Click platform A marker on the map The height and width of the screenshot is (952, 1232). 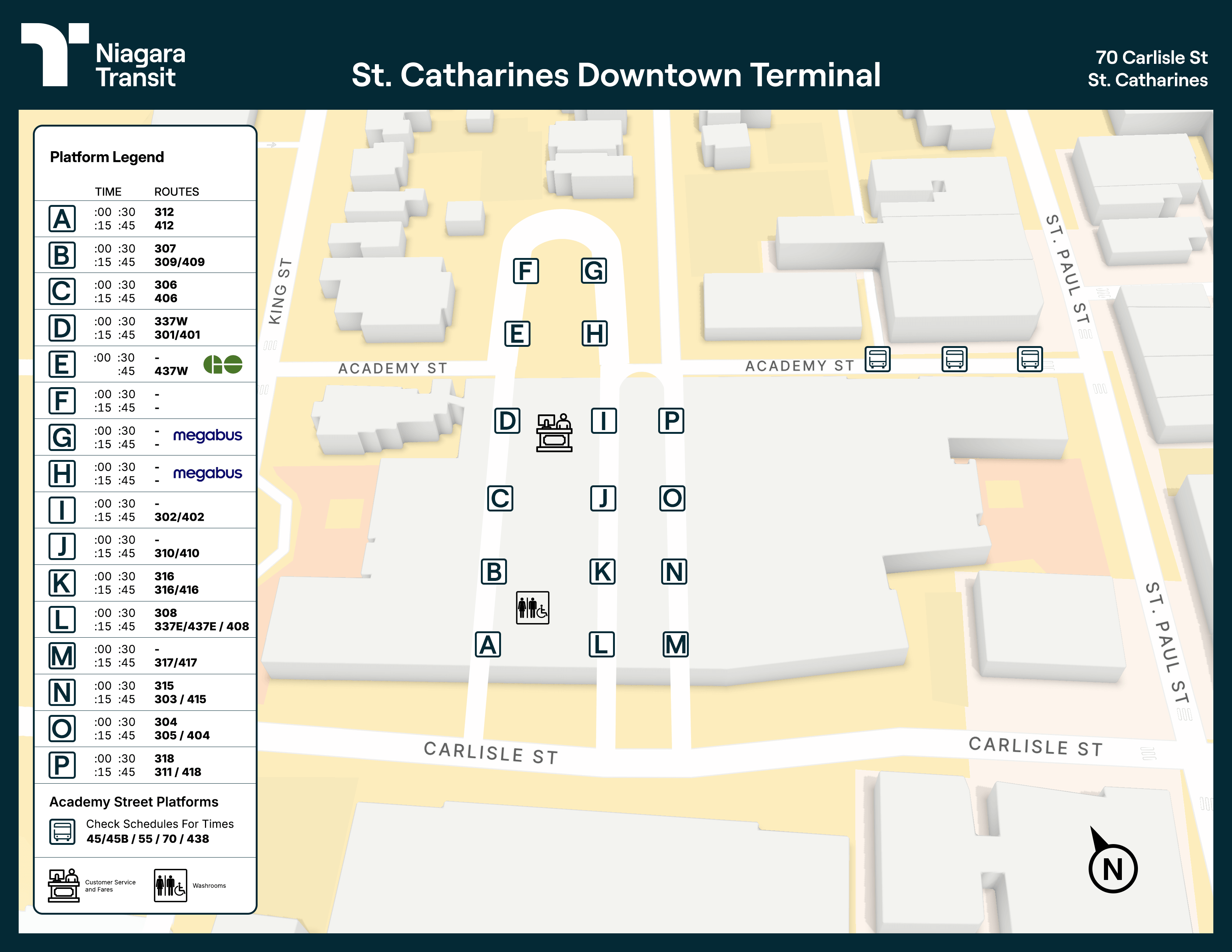(x=488, y=645)
